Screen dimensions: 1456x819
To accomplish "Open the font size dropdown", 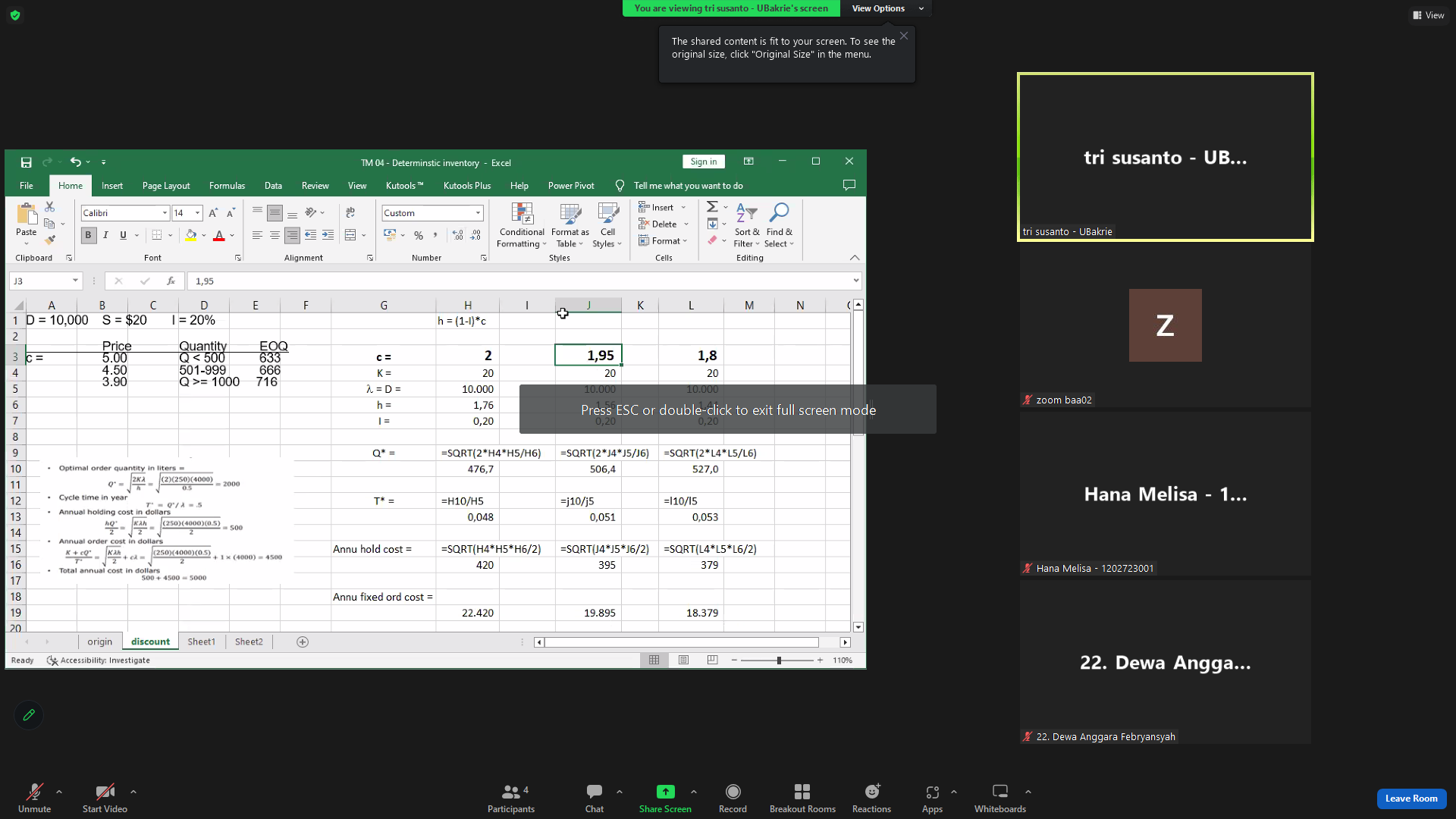I will 197,213.
